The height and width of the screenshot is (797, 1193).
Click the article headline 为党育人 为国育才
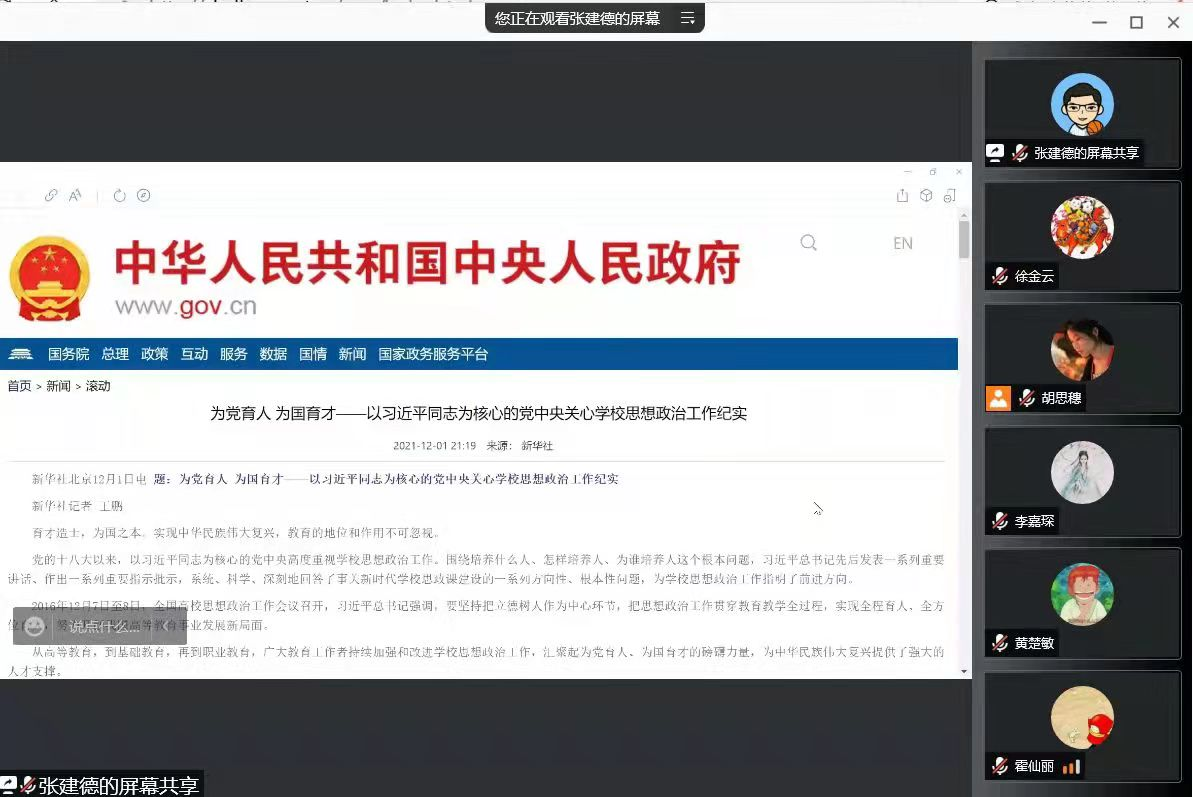pyautogui.click(x=479, y=413)
